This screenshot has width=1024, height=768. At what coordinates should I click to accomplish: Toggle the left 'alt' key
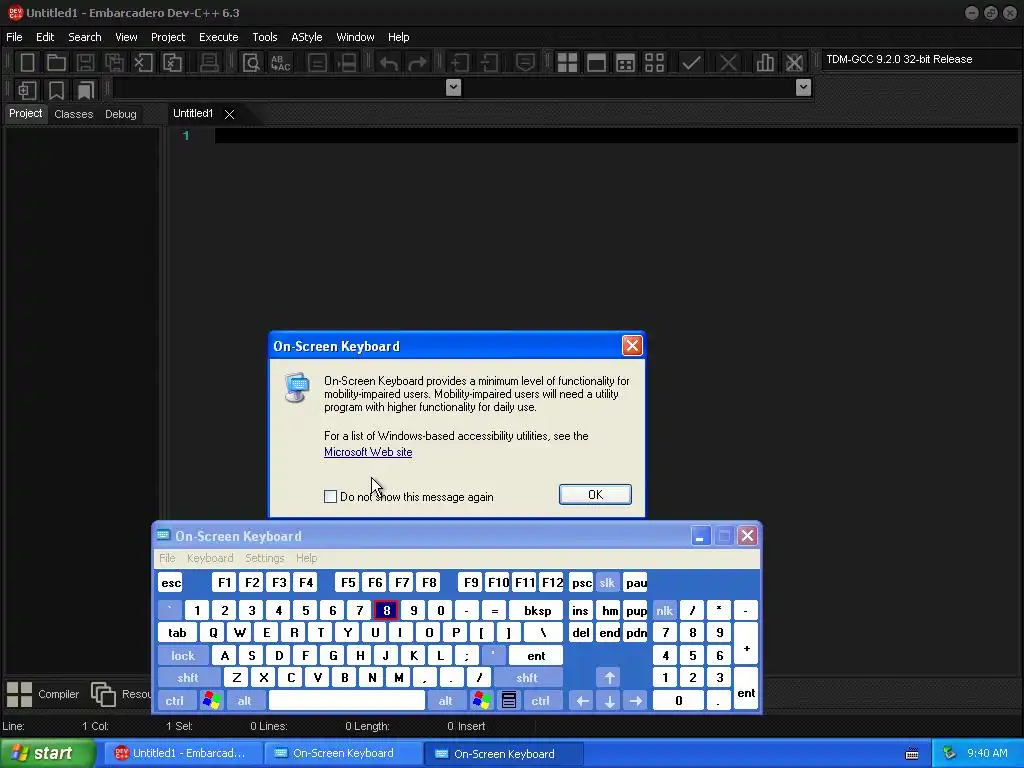click(x=244, y=700)
